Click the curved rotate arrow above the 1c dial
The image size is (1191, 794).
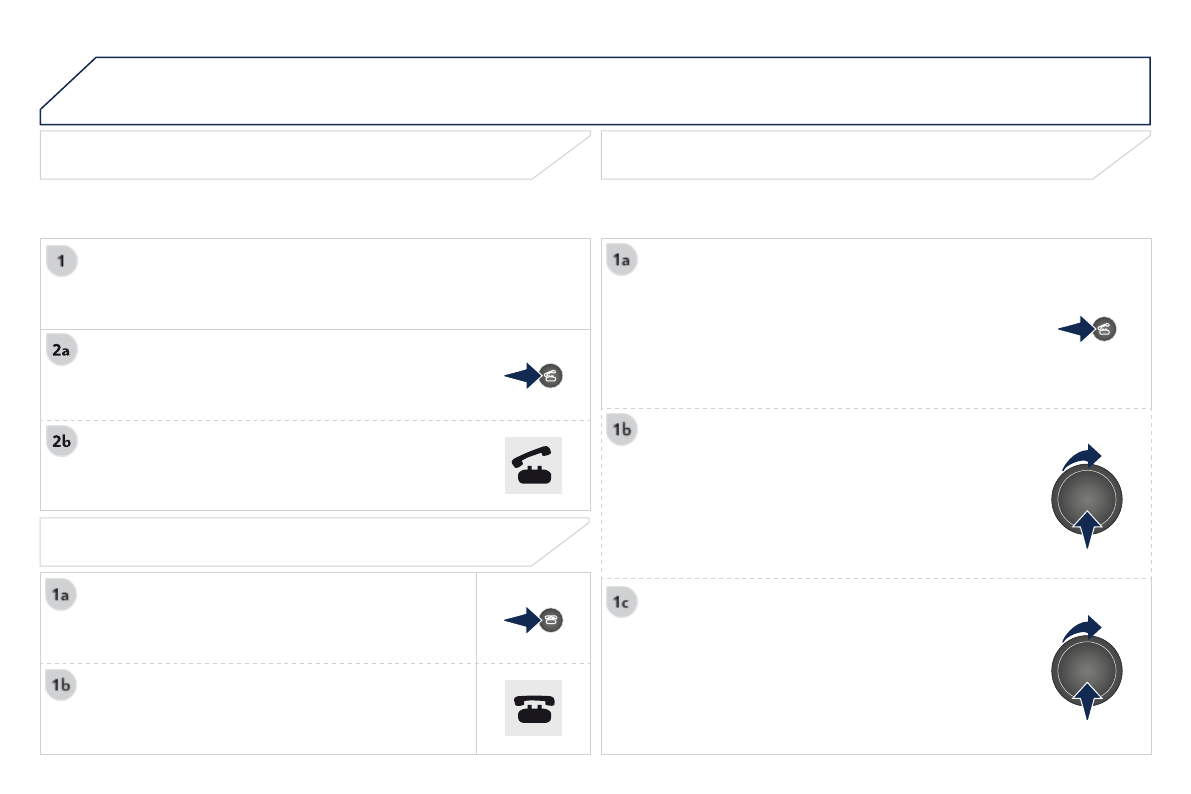point(1082,627)
